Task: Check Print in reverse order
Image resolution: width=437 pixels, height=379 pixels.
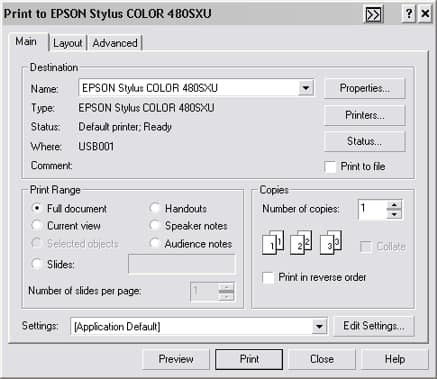Action: pyautogui.click(x=268, y=277)
